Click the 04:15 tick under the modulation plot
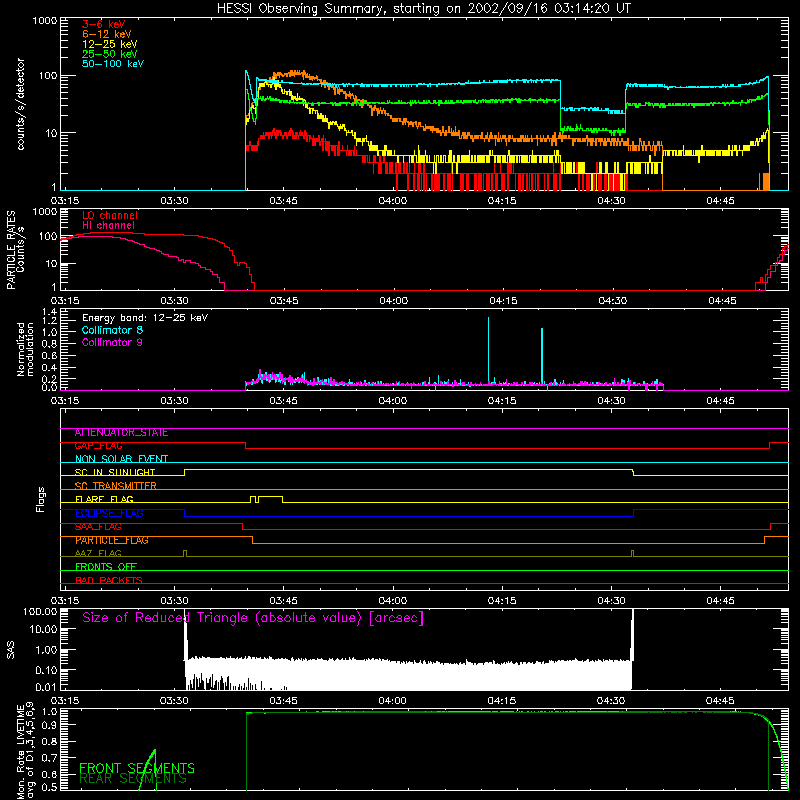Viewport: 800px width, 800px height. tap(502, 401)
